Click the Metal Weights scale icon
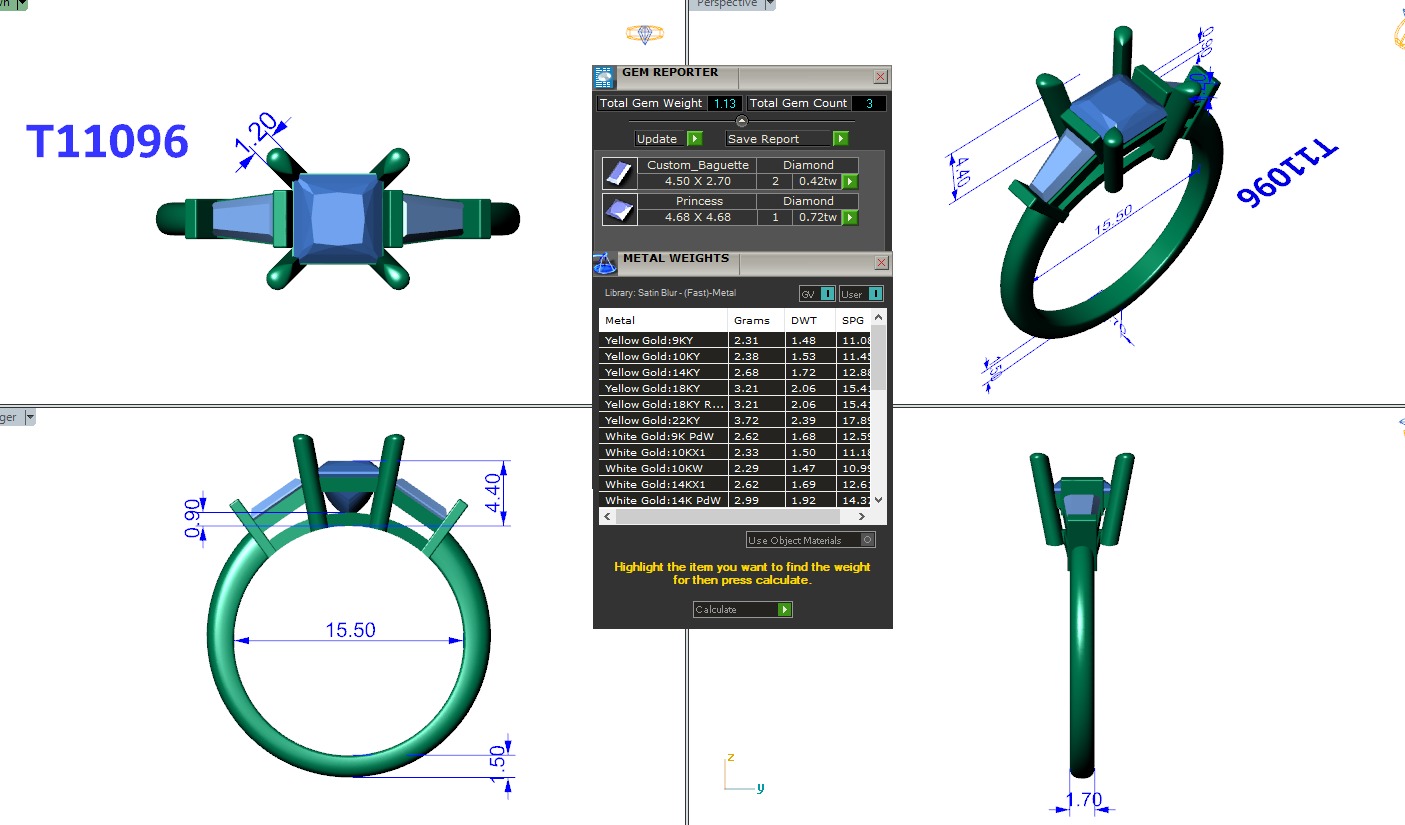Viewport: 1405px width, 825px height. (605, 263)
